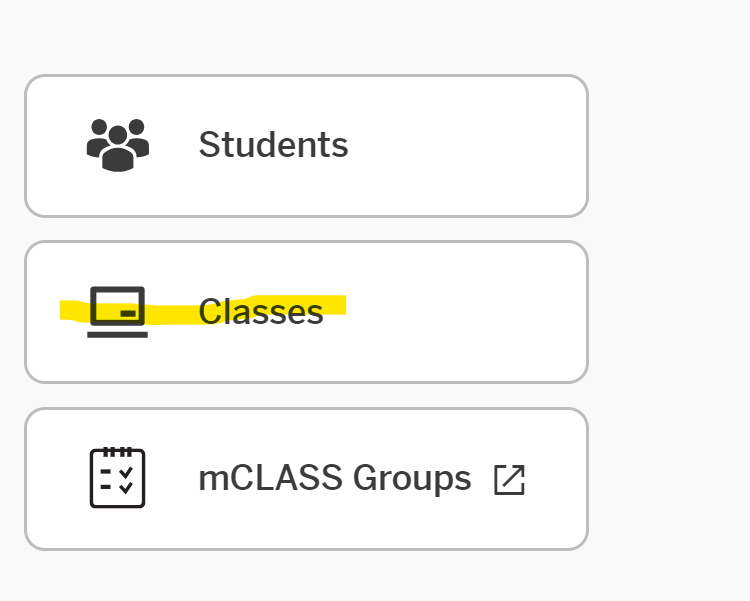Open the mCLASS Groups label text
750x601 pixels.
(334, 479)
